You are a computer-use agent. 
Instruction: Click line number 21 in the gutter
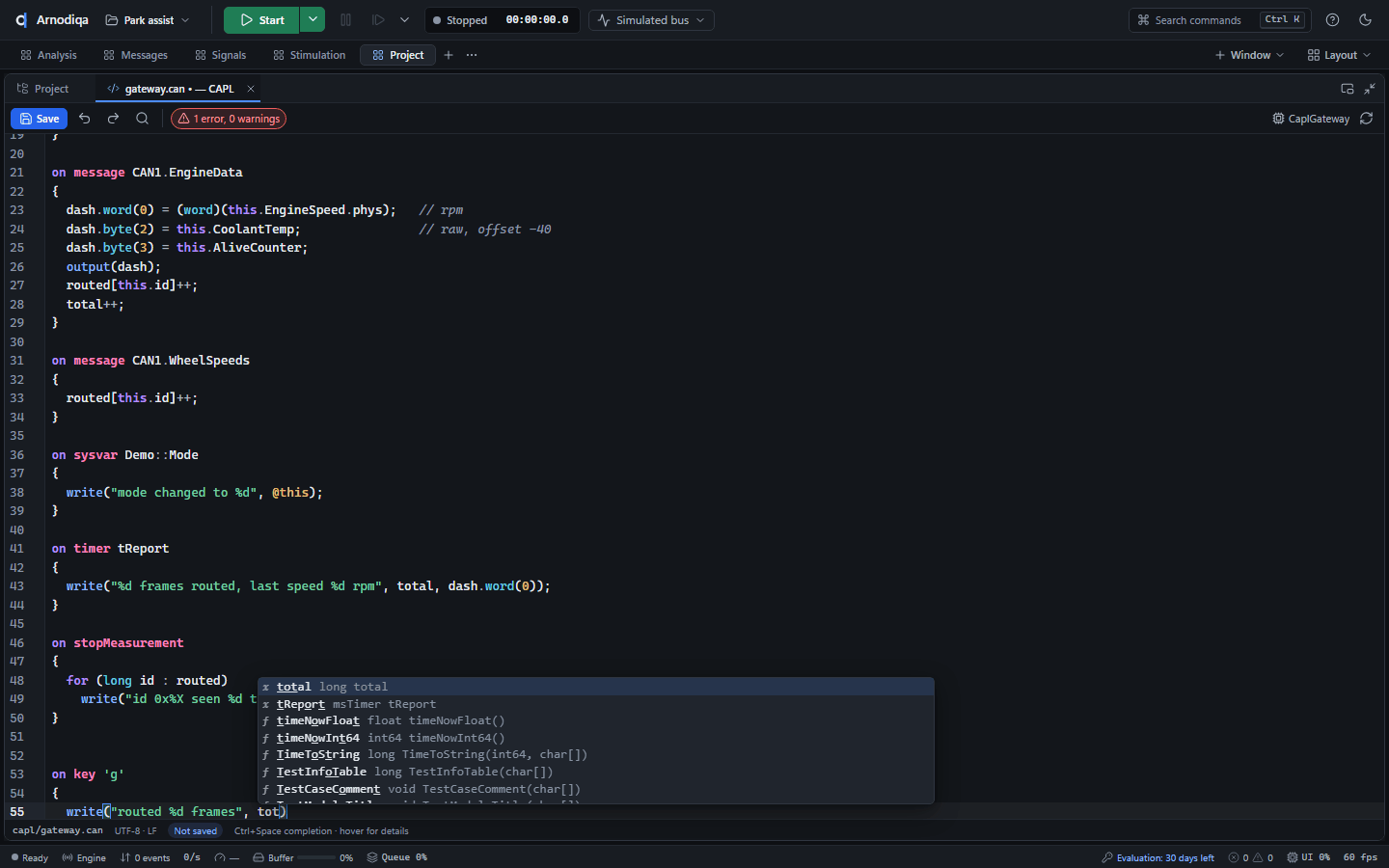coord(16,173)
